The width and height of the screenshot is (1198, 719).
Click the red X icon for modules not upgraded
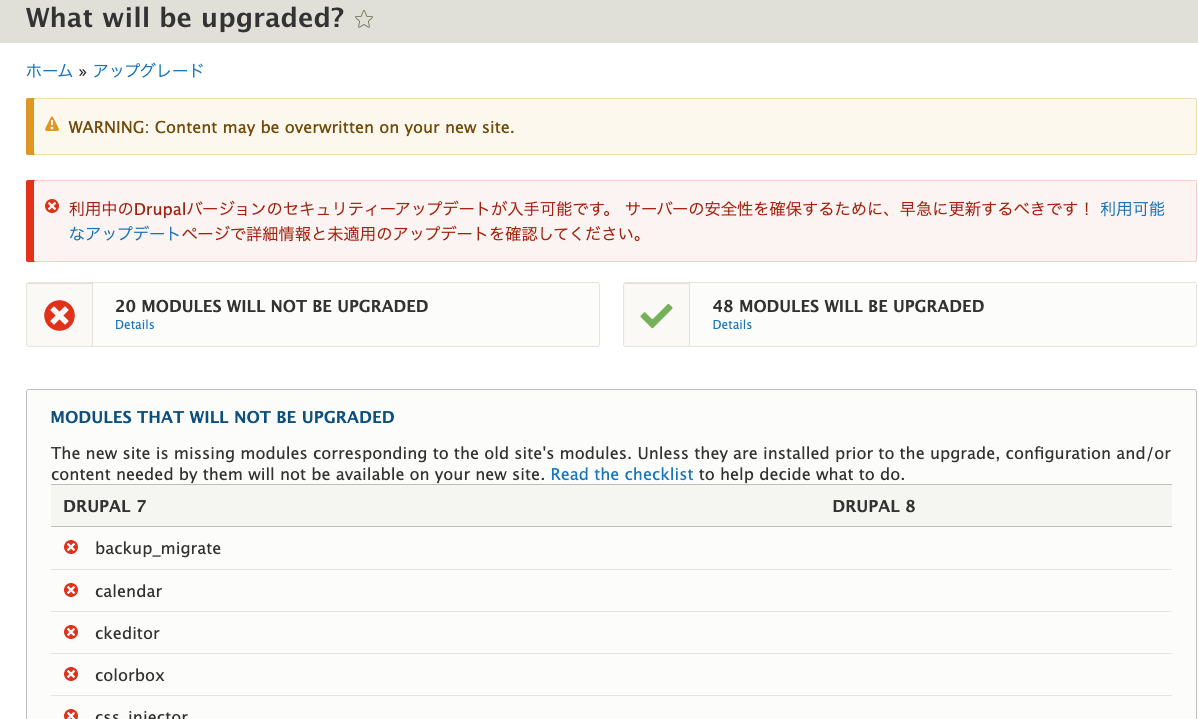pos(60,315)
